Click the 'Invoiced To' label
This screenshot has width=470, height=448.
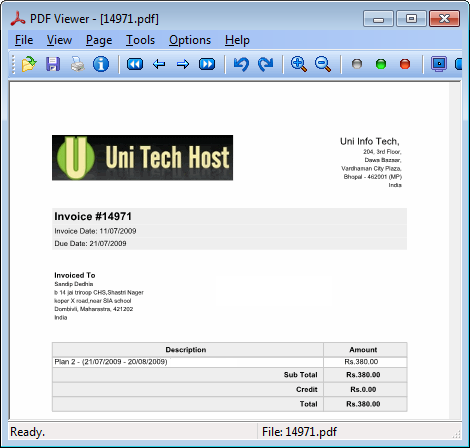75,275
